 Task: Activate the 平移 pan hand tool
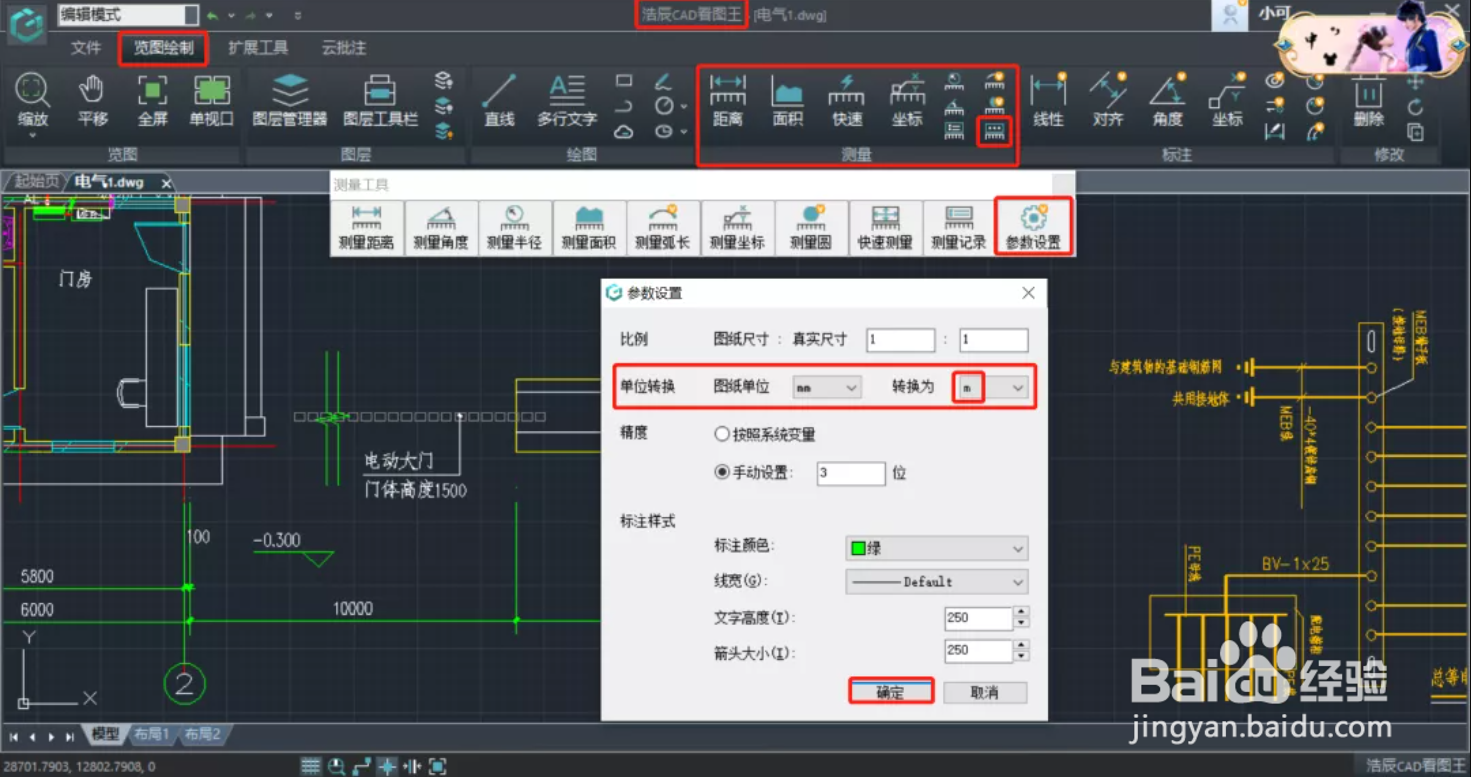click(92, 100)
